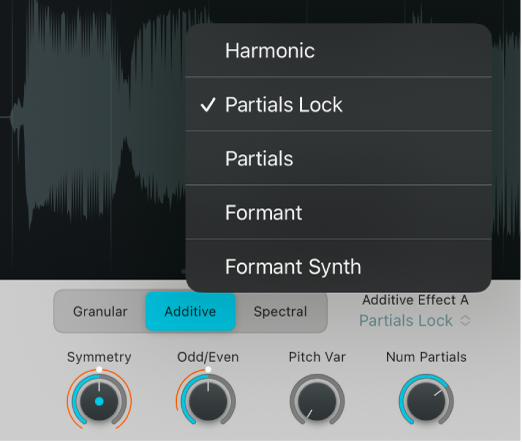Screen dimensions: 522x442
Task: Click the checkmark next to Partials Lock
Action: pos(208,105)
